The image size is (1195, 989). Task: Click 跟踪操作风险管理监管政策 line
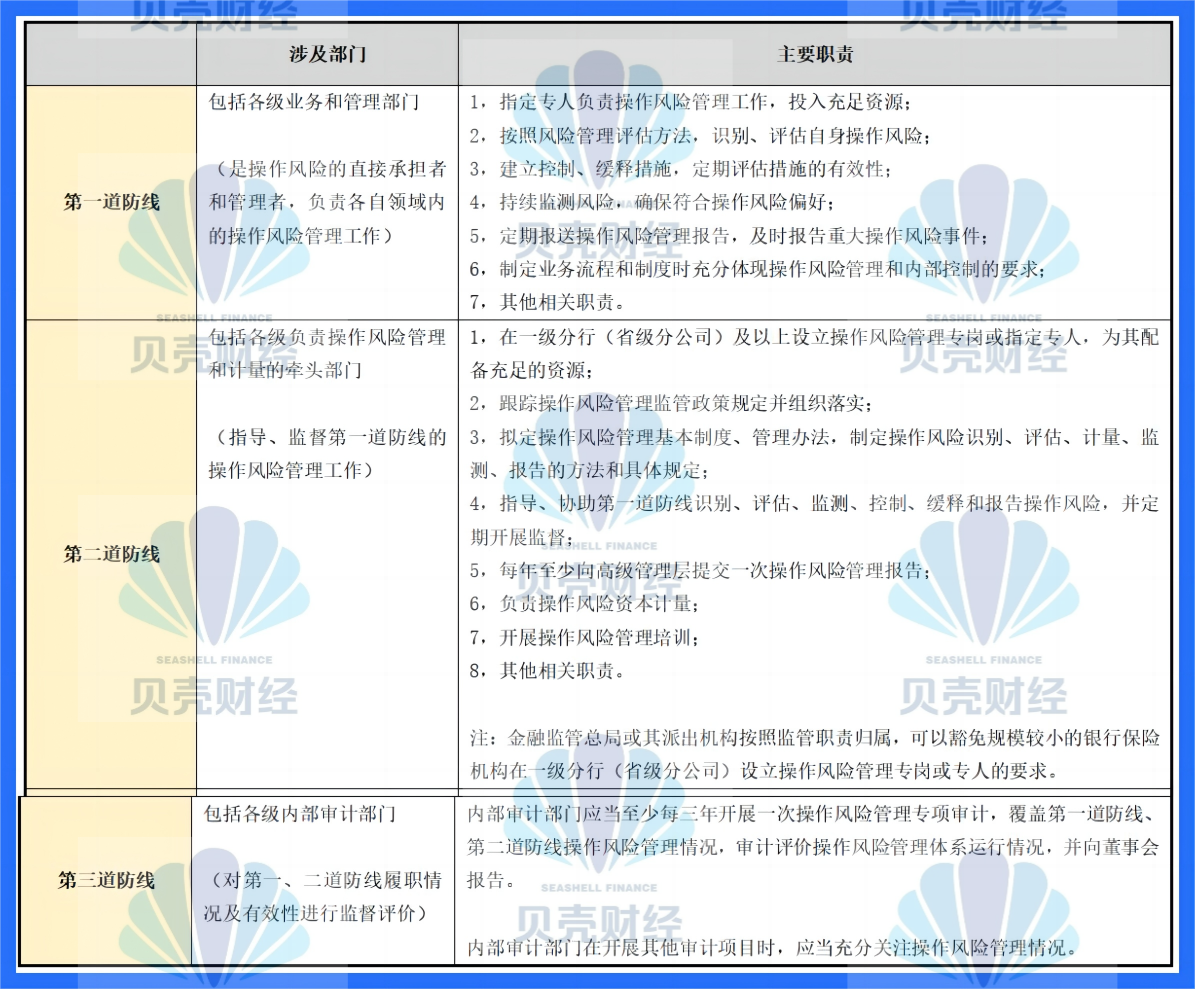(x=671, y=403)
